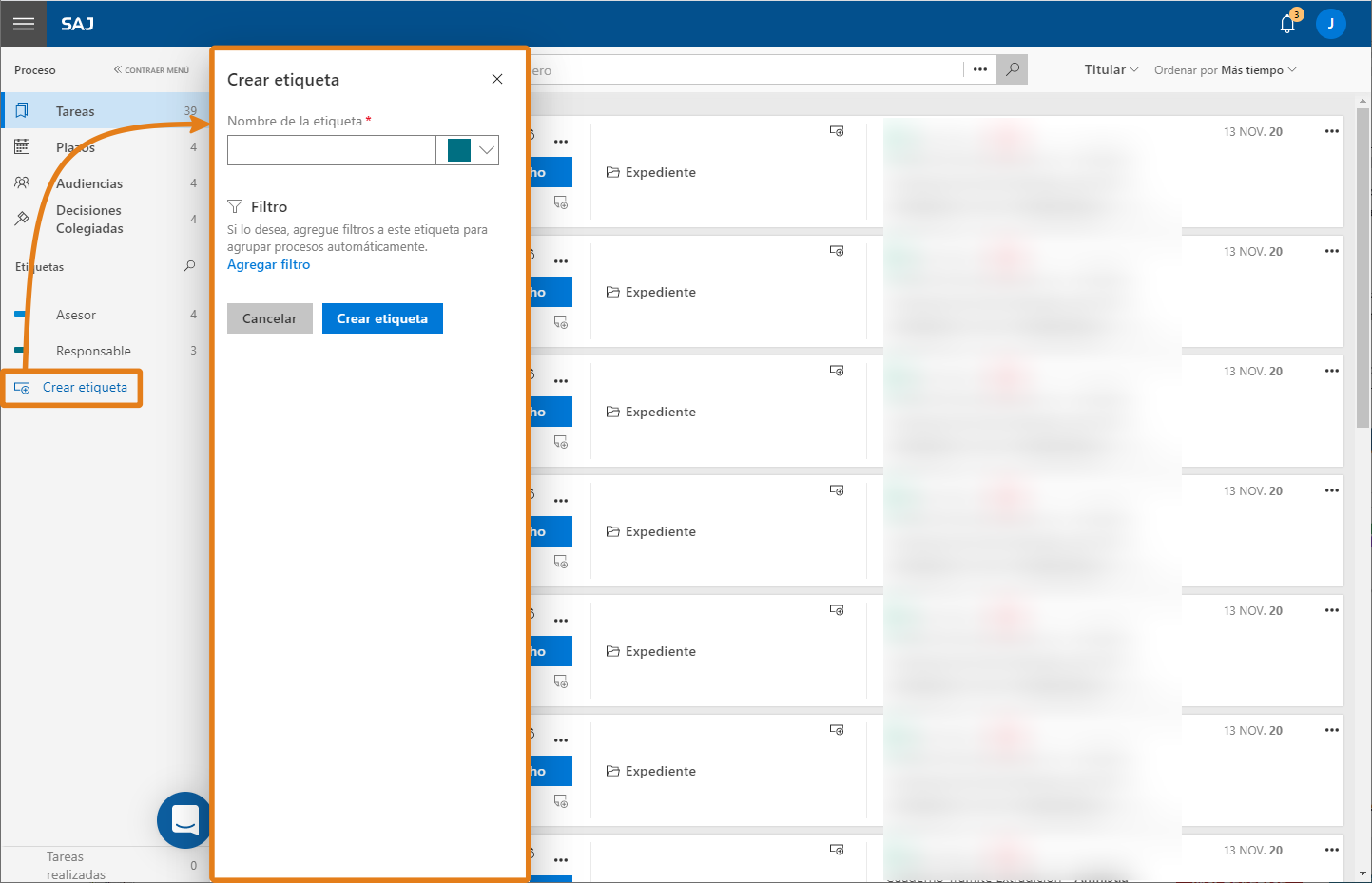Open the chat support bubble
This screenshot has height=883, width=1372.
[184, 819]
